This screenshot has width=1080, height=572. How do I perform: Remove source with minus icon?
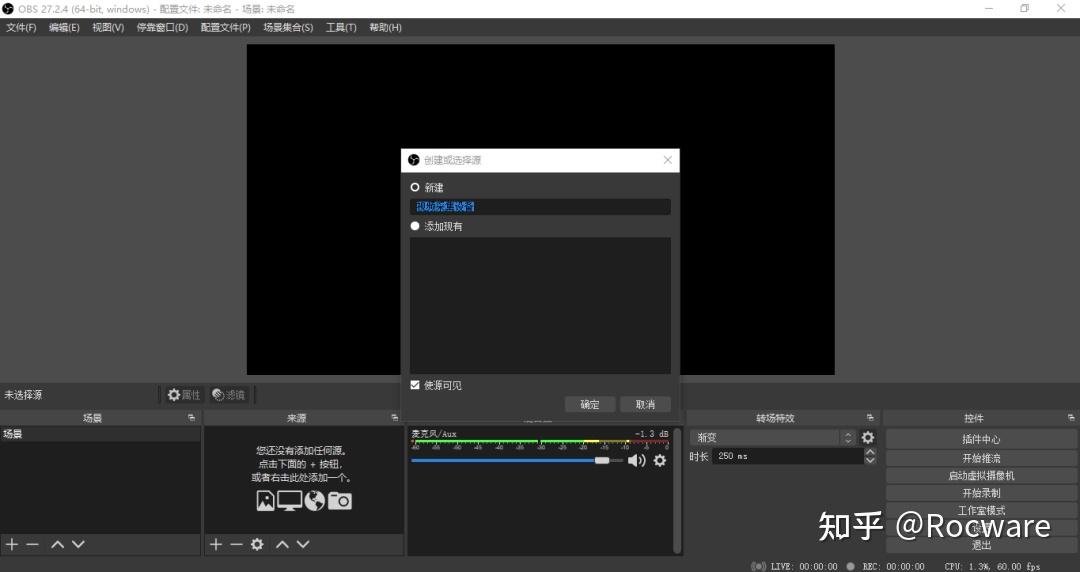click(x=236, y=544)
